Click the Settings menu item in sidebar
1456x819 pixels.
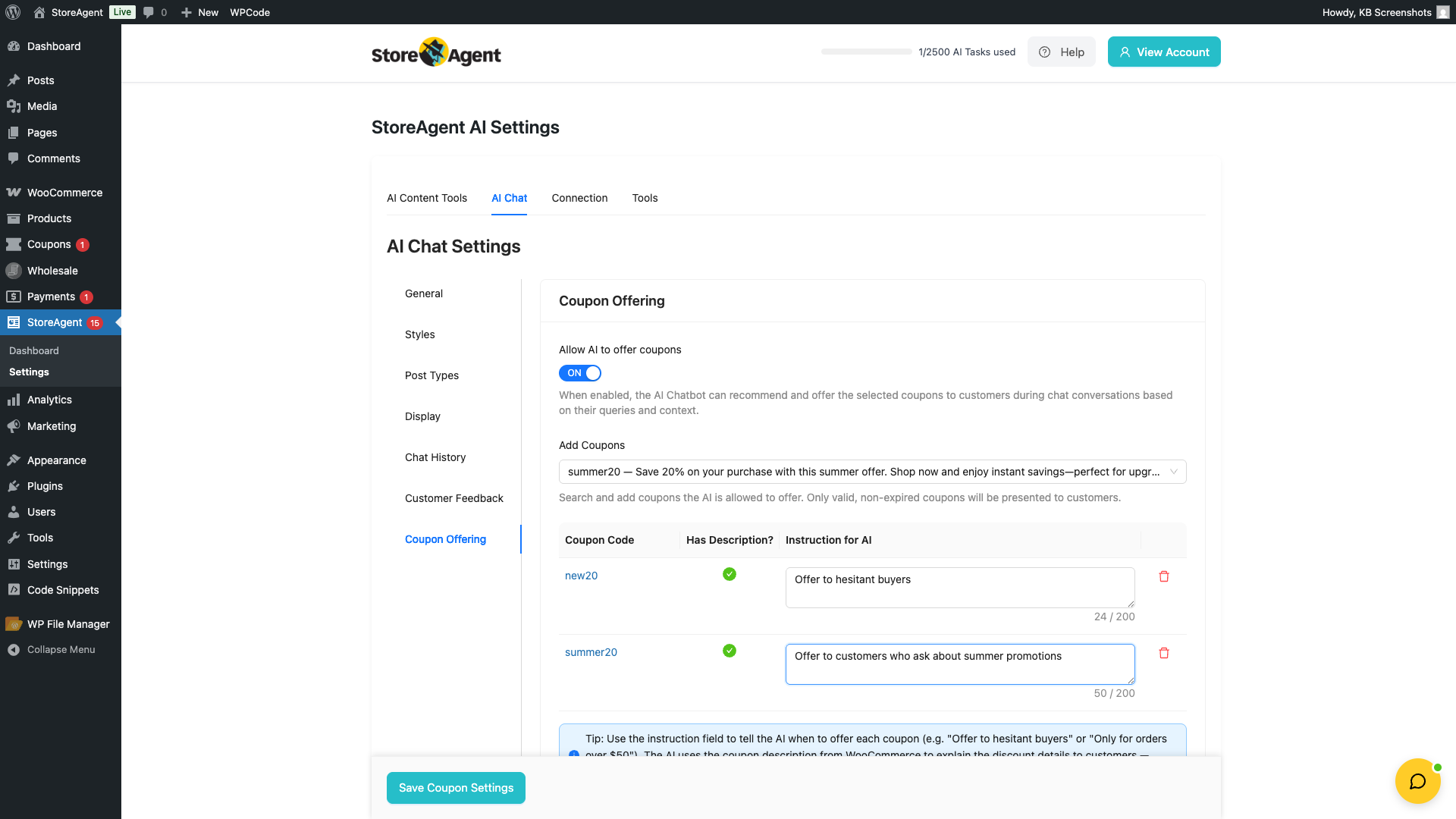tap(61, 564)
